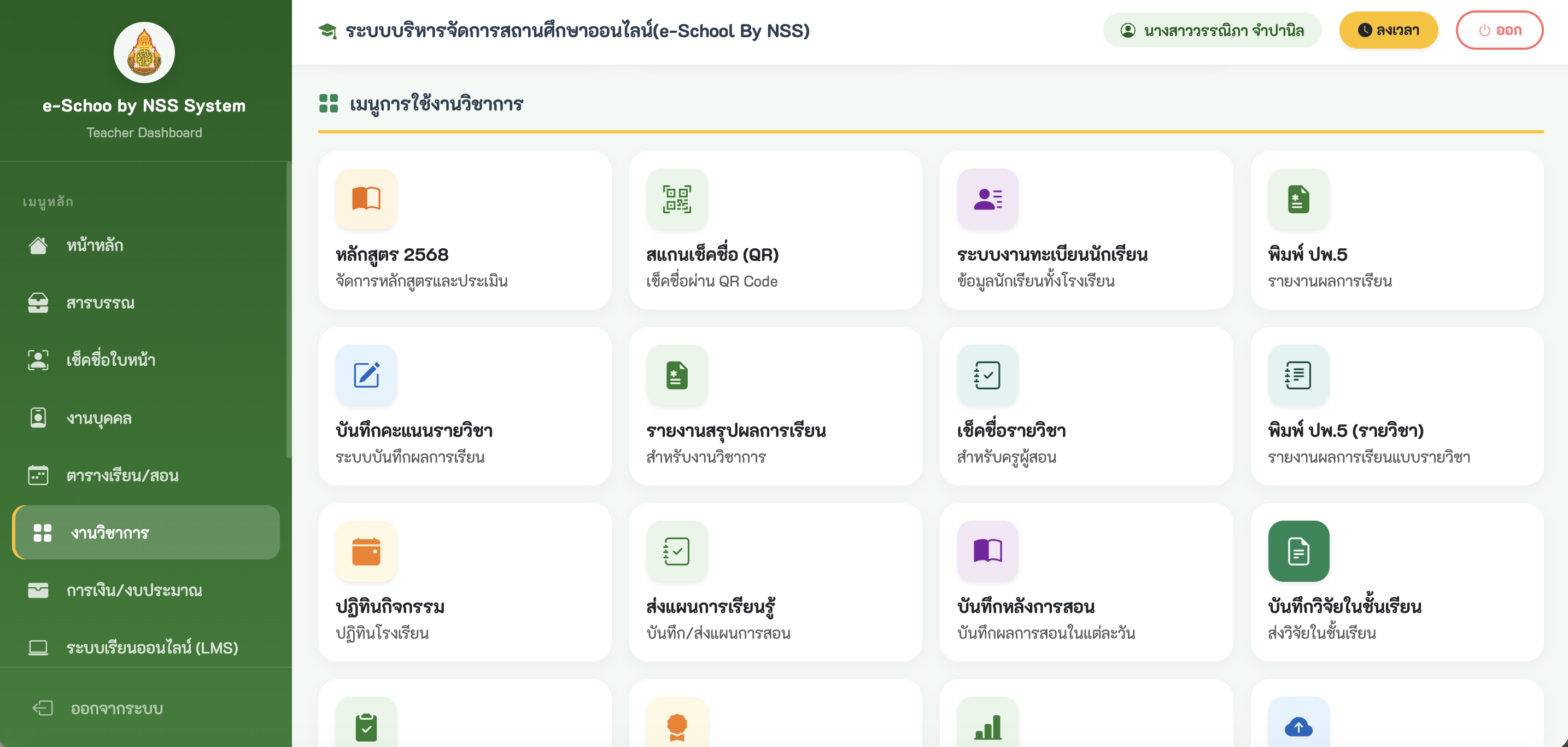Click the orange book icon for หลักสูตร 2568
Image resolution: width=1568 pixels, height=747 pixels.
366,199
